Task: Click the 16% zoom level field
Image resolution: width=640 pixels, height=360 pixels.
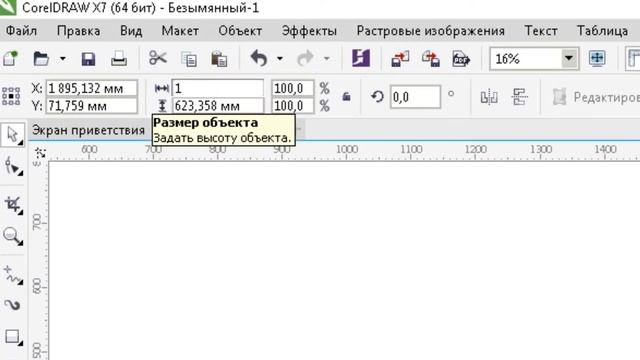Action: coord(526,59)
